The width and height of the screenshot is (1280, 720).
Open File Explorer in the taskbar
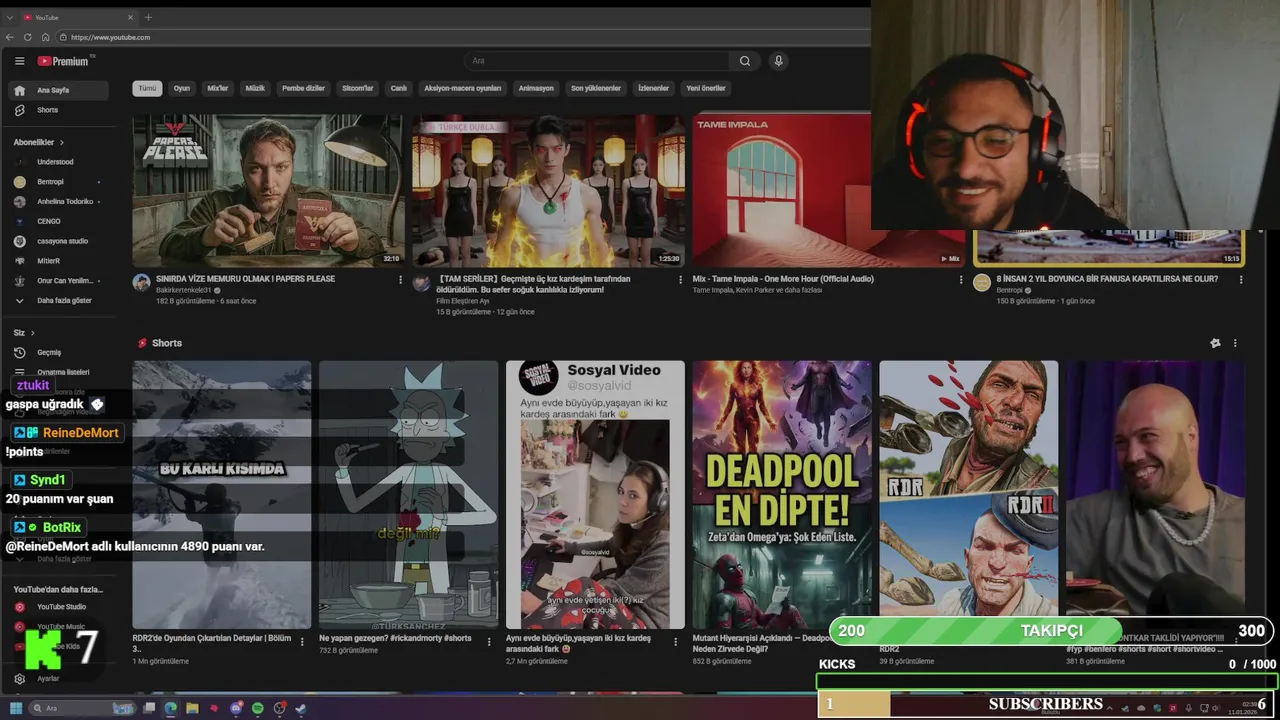192,708
